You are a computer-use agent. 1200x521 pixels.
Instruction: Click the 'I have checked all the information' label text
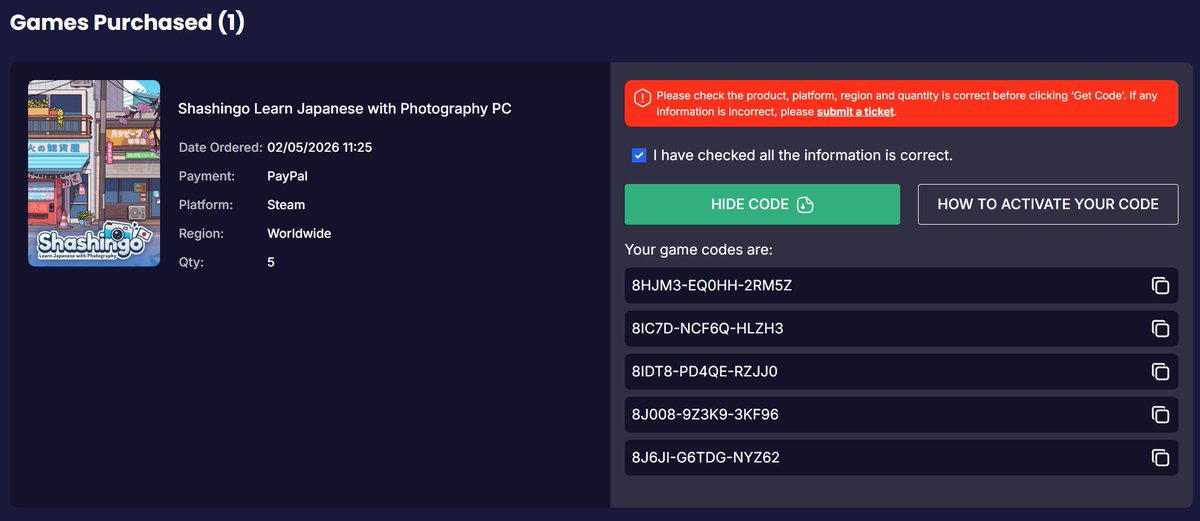[x=803, y=156]
